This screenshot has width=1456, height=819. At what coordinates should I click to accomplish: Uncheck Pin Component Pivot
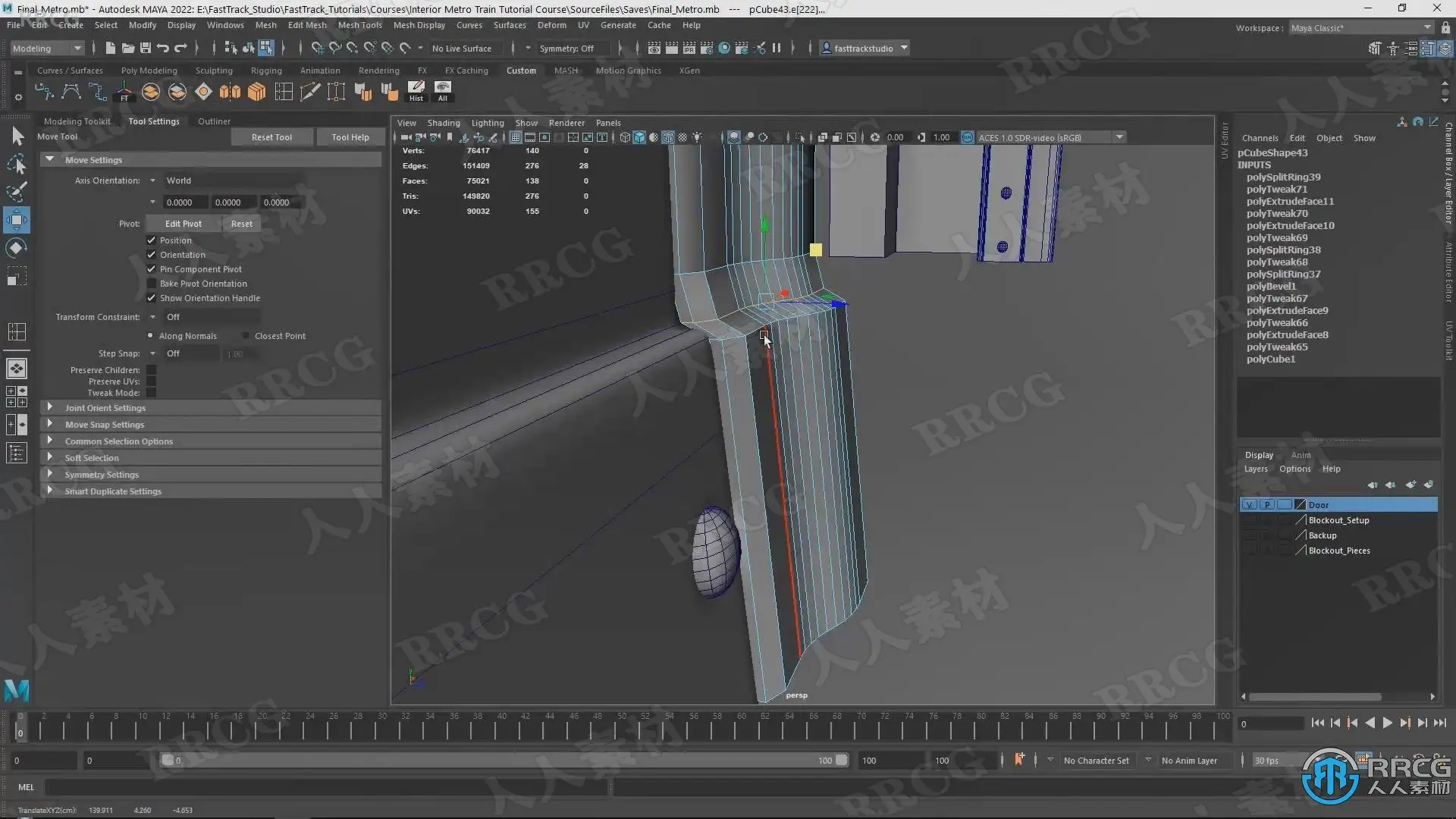coord(151,269)
